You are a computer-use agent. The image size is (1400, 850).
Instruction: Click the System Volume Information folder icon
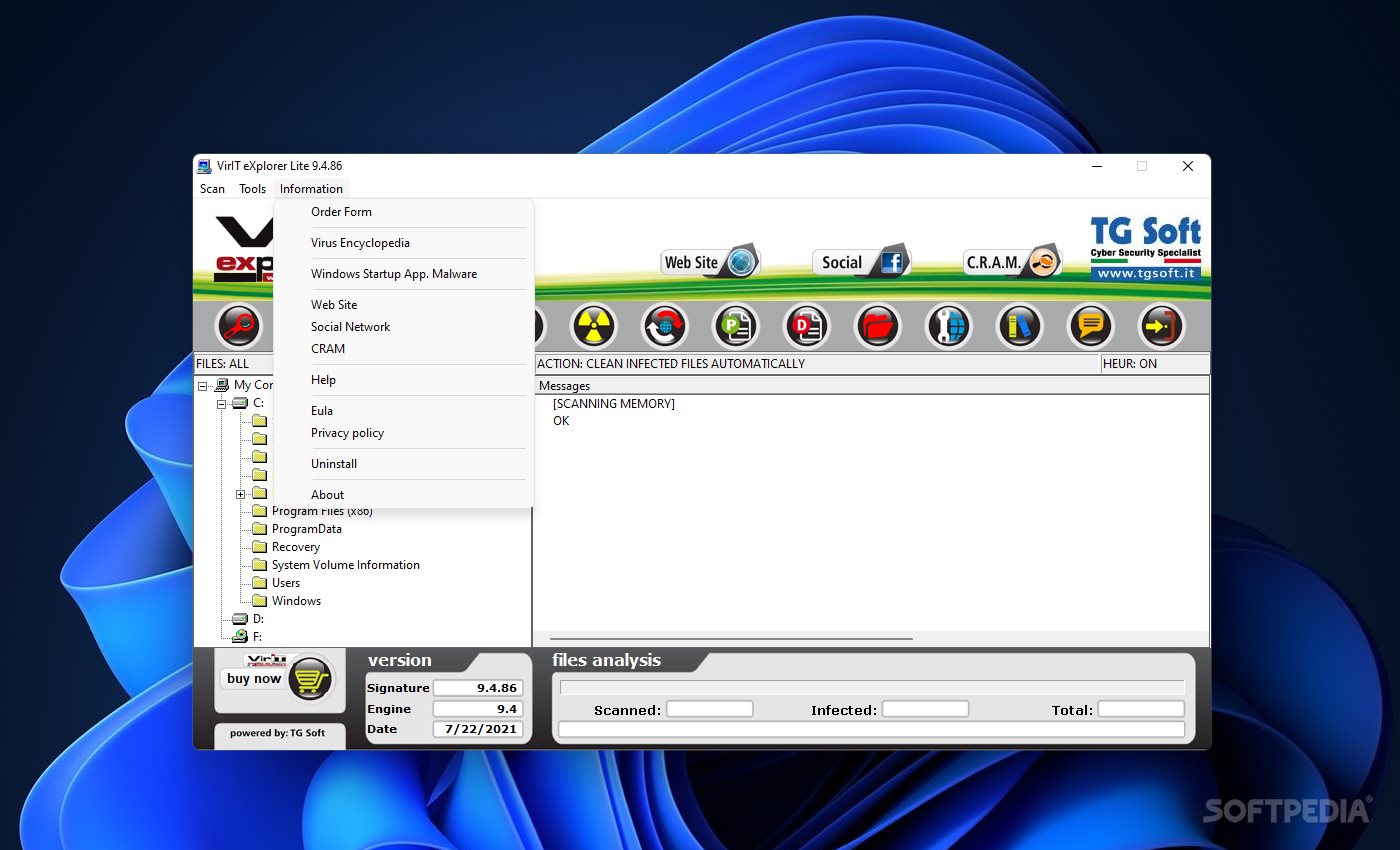tap(259, 565)
